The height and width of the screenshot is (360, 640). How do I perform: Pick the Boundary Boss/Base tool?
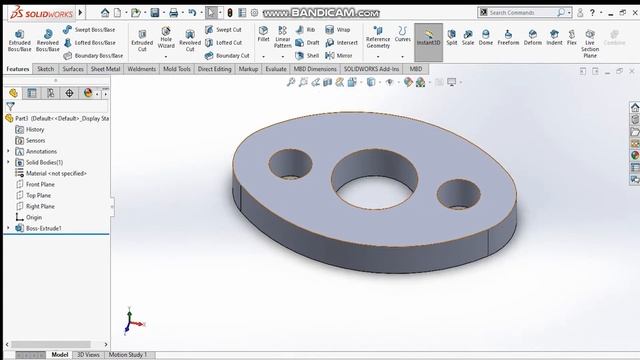(93, 56)
